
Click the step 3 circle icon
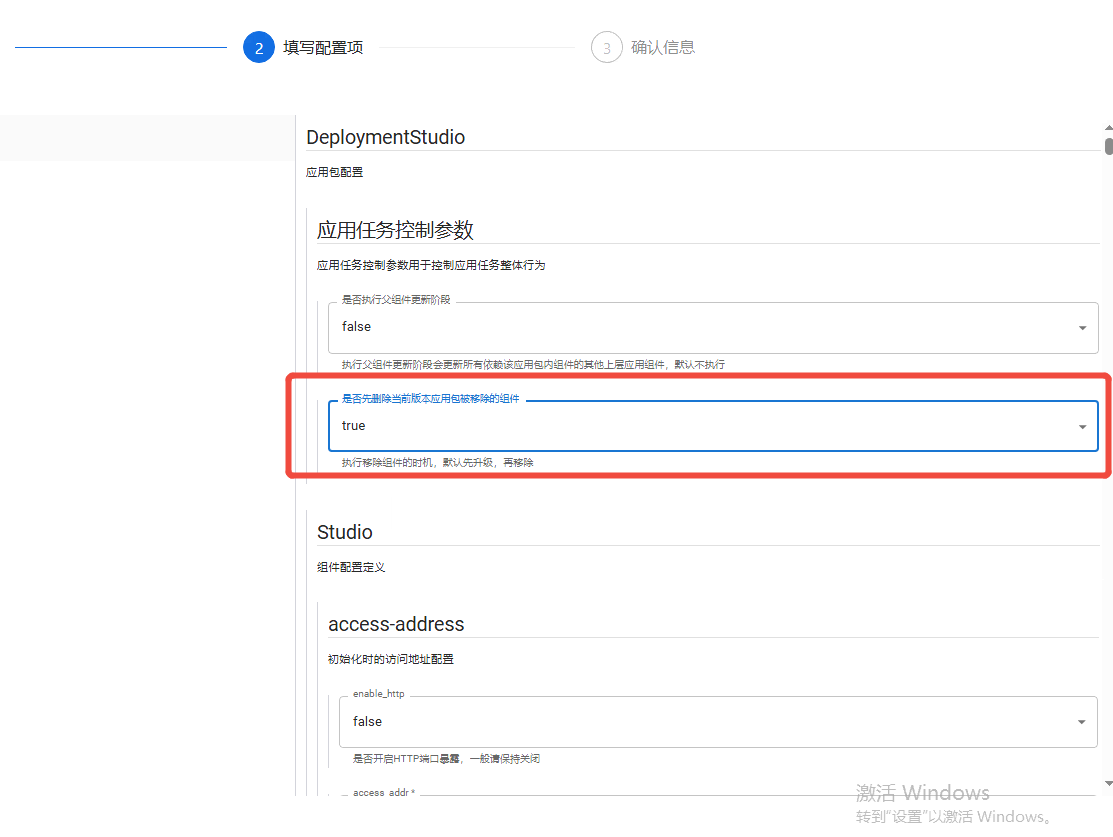(x=606, y=48)
